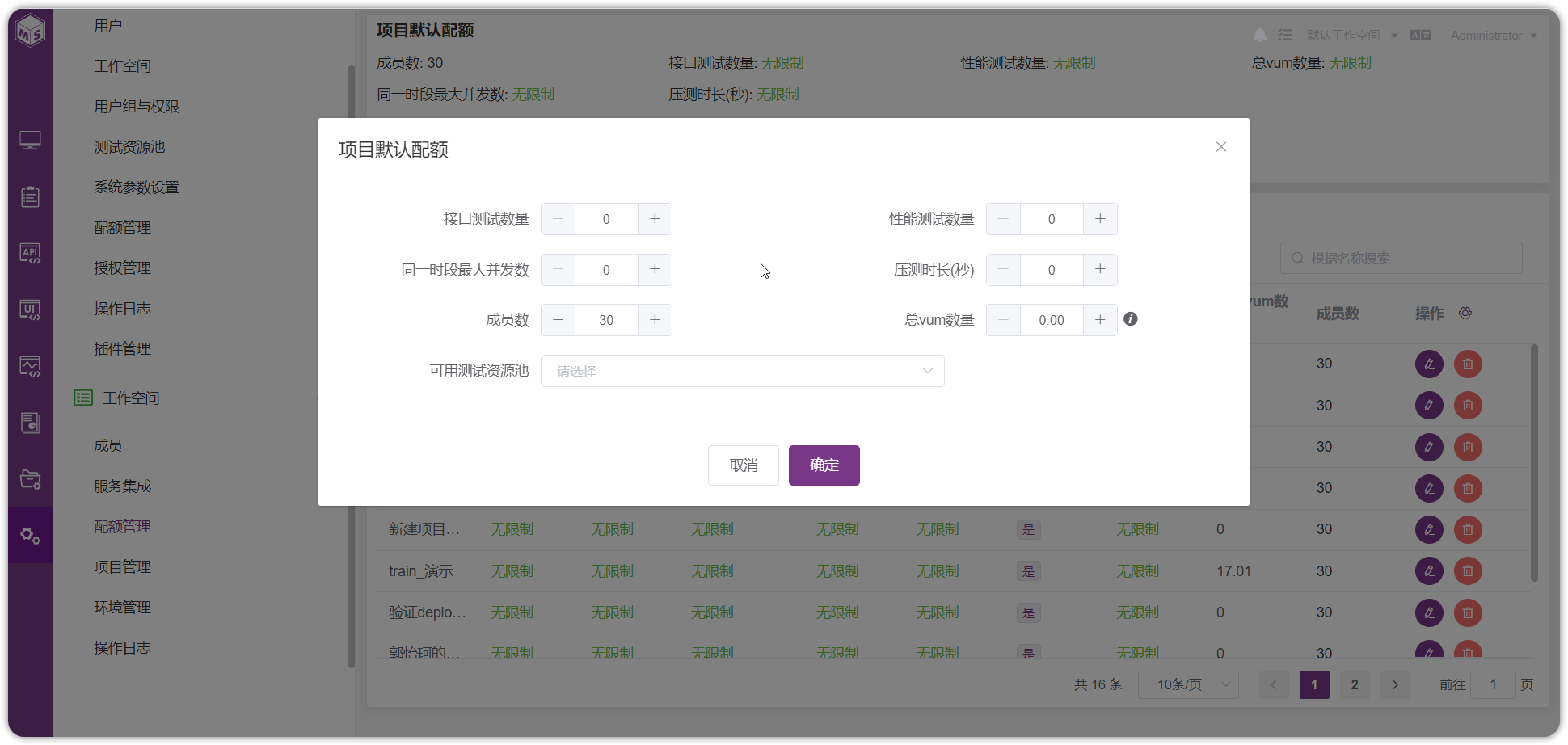Click the 根据名称搜索 search box
1568x745 pixels.
tap(1401, 258)
